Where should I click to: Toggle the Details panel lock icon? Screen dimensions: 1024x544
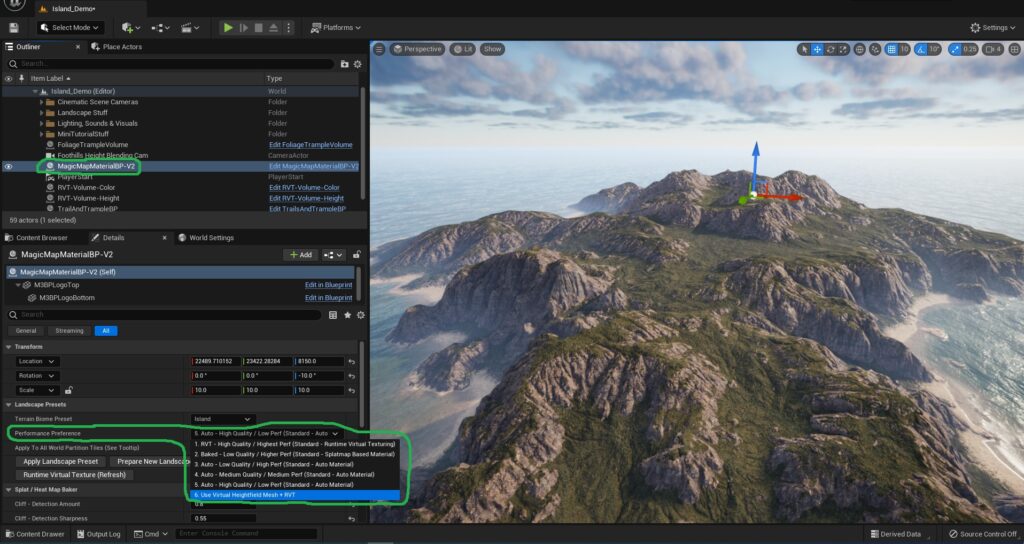357,255
